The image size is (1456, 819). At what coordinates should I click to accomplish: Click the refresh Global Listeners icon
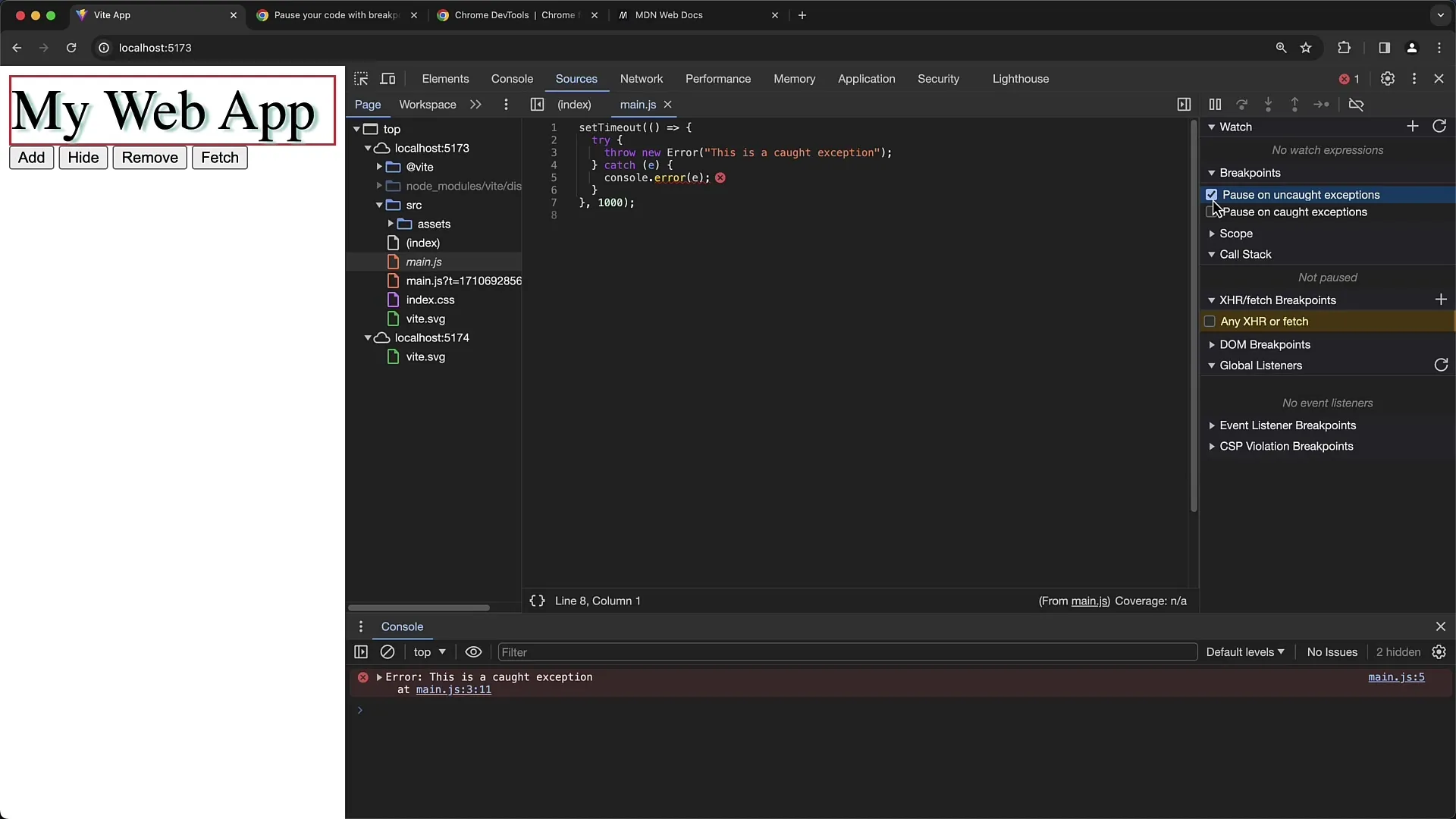click(x=1440, y=364)
